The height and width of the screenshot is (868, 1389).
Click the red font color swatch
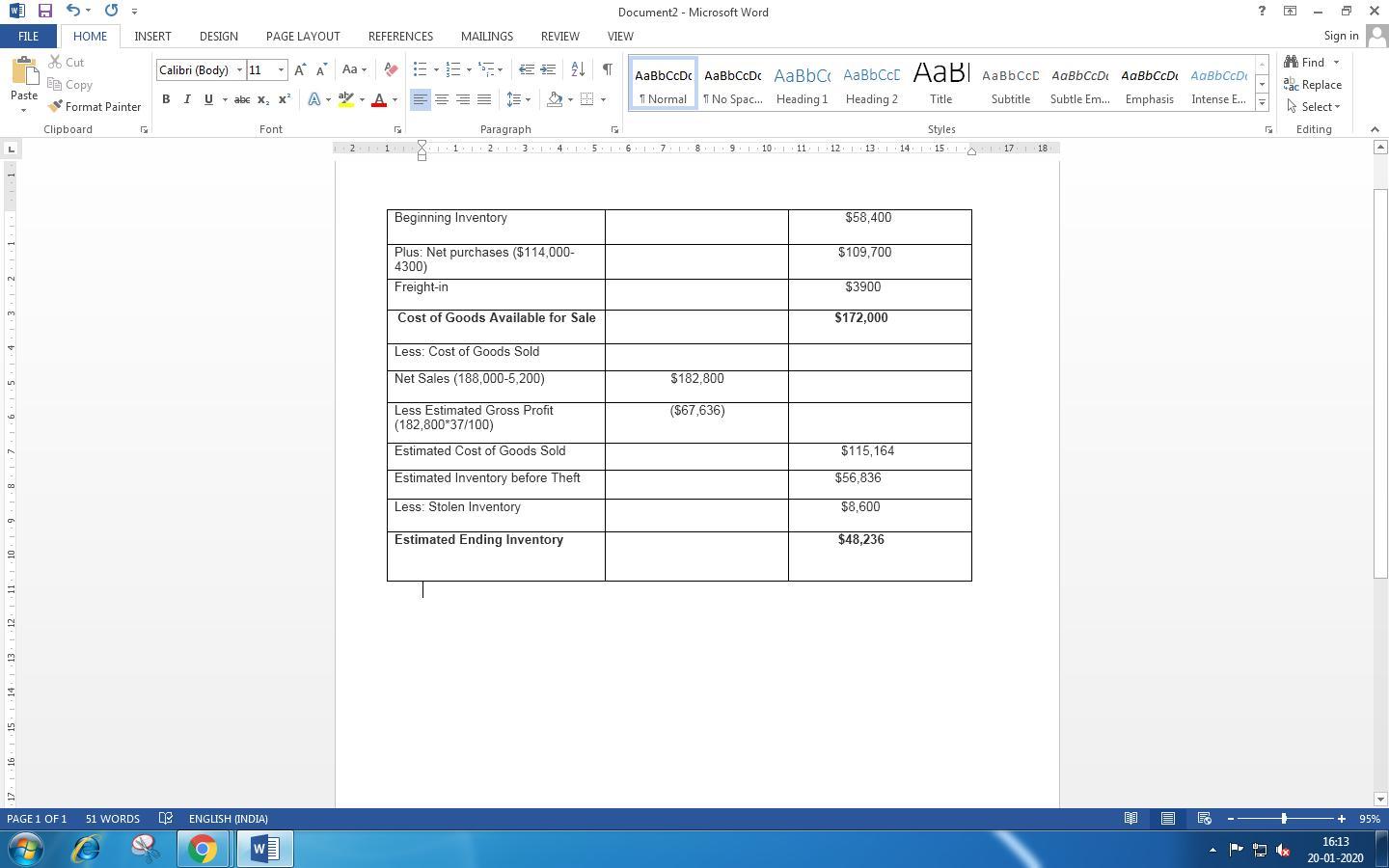379,99
